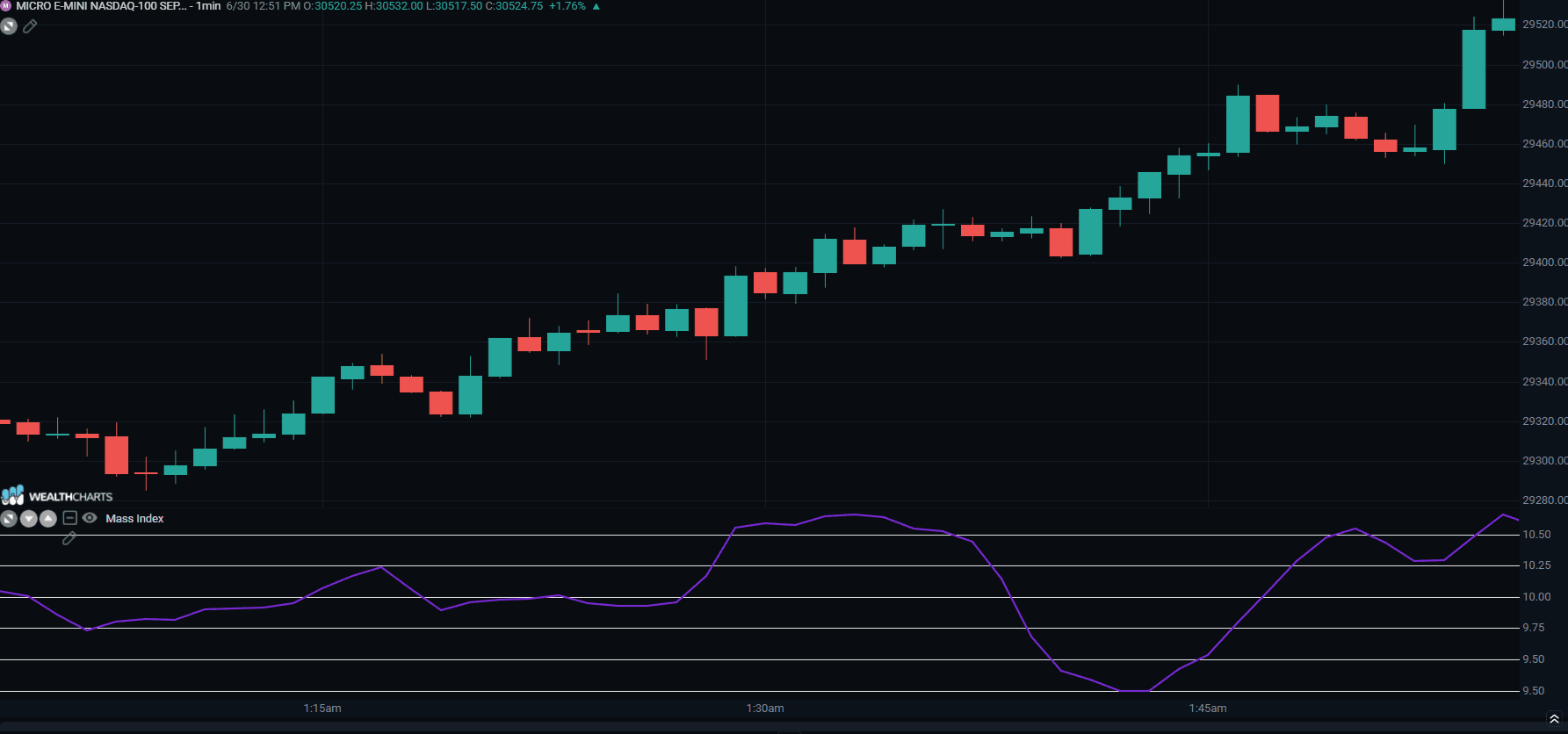The height and width of the screenshot is (734, 1568).
Task: Click the 29400.00 price axis label
Action: coord(1544,263)
